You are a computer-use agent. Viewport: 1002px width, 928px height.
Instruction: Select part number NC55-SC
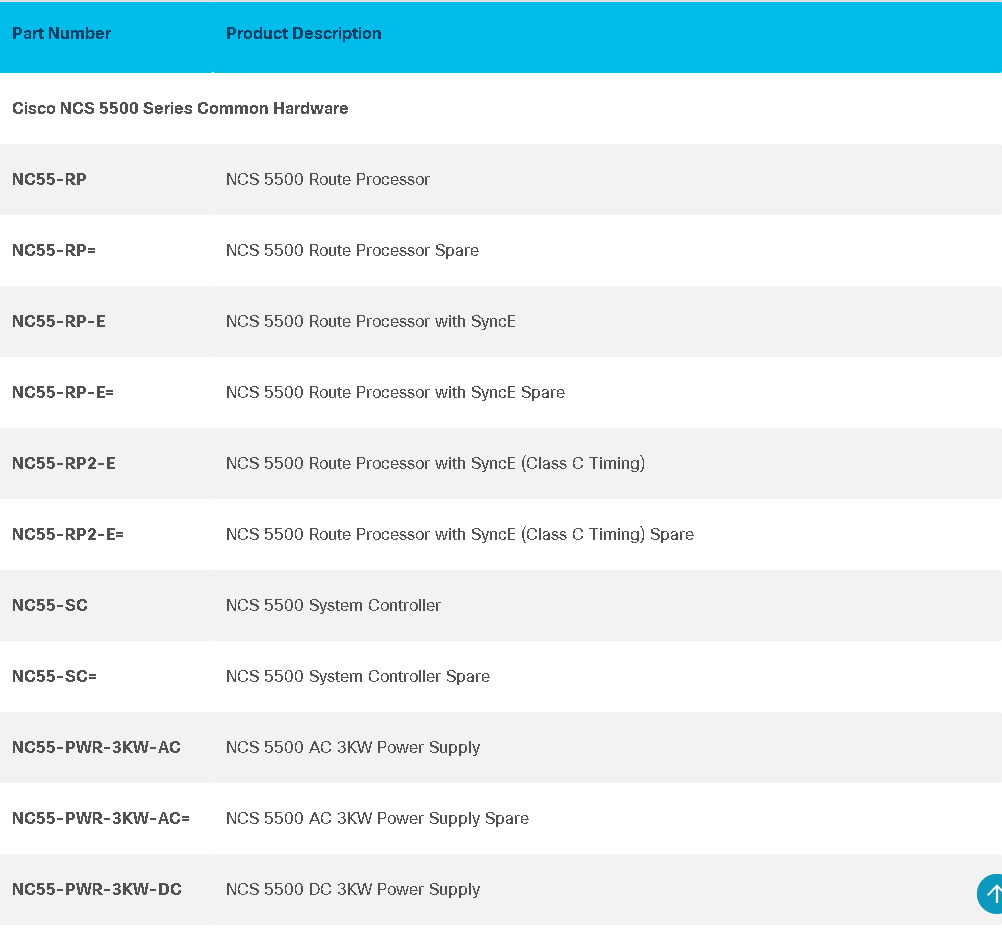tap(50, 605)
